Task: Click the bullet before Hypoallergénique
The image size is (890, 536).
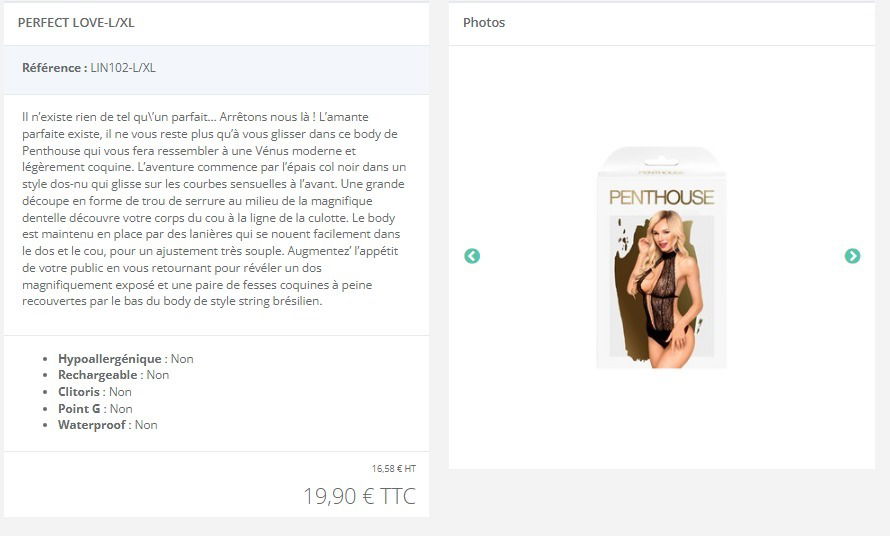Action: (45, 359)
